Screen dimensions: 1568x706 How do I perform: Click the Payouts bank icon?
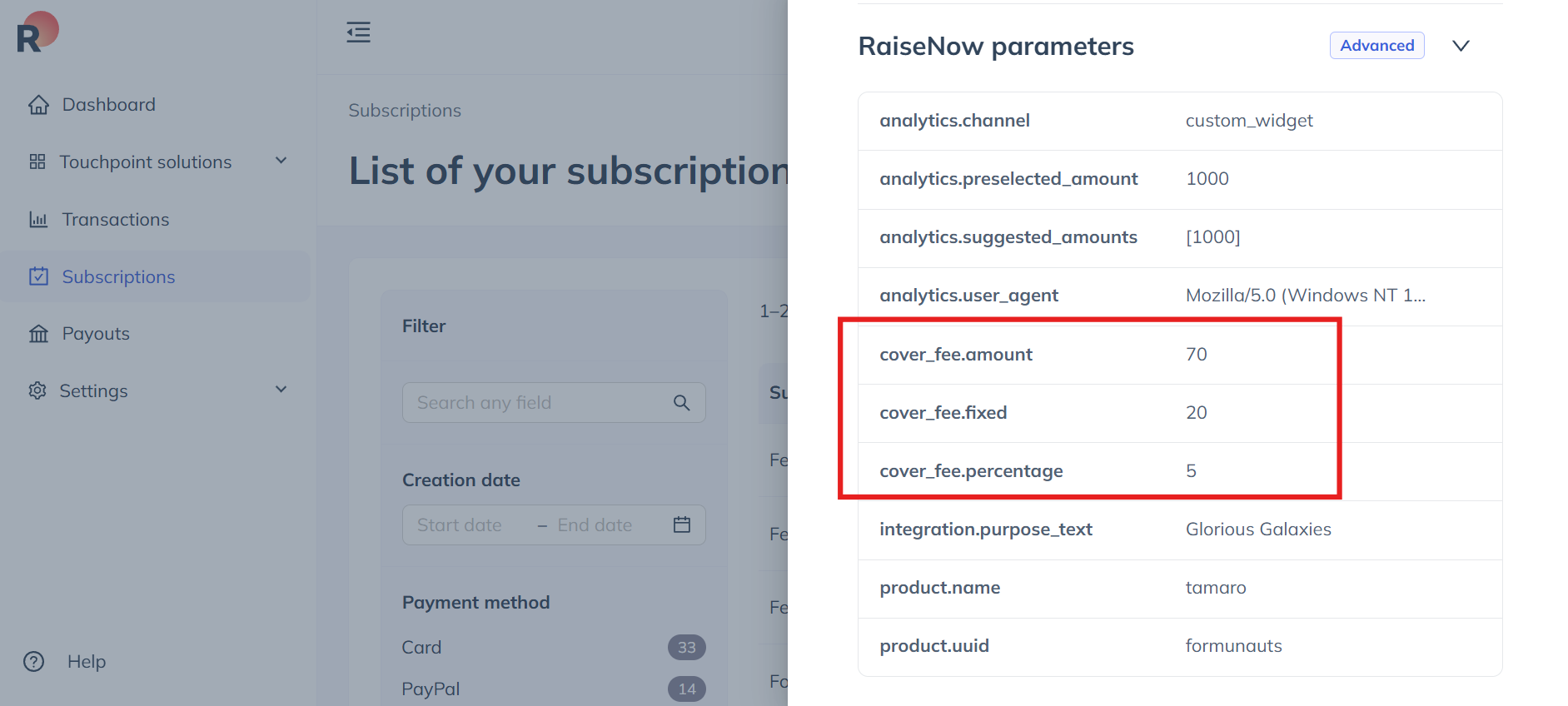click(x=38, y=334)
